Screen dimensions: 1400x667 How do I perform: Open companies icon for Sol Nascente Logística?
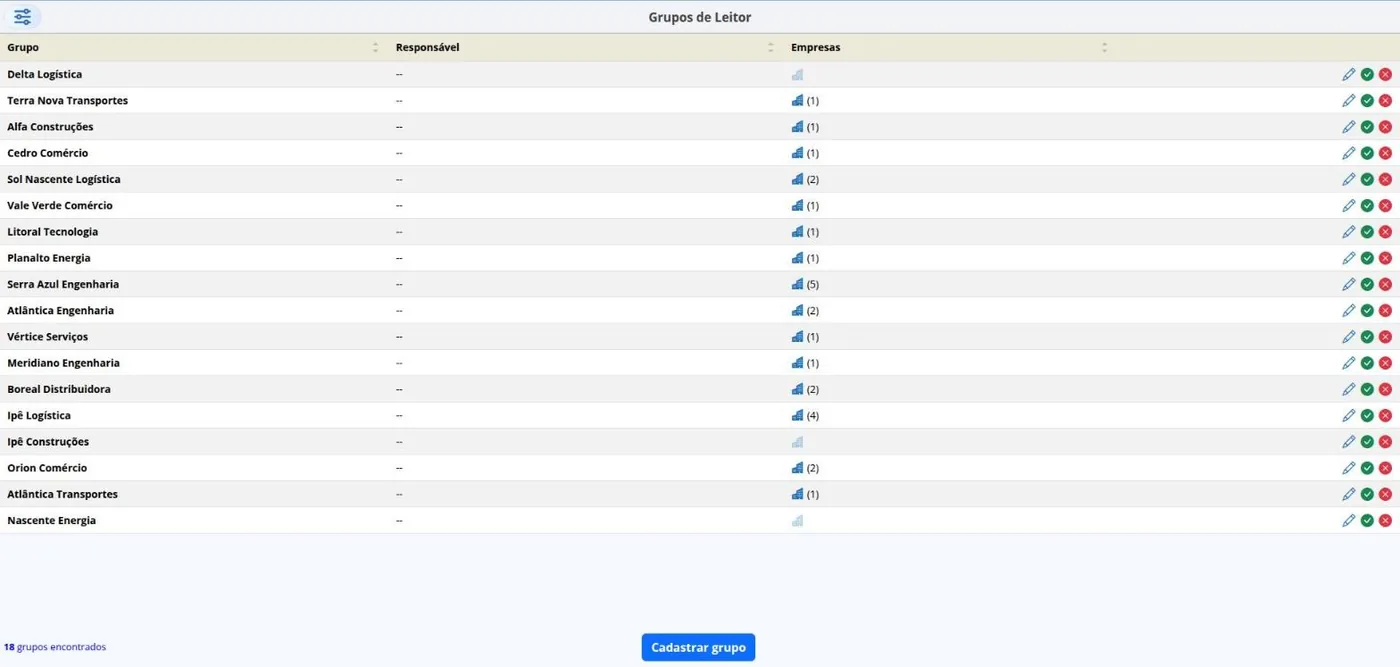click(797, 179)
